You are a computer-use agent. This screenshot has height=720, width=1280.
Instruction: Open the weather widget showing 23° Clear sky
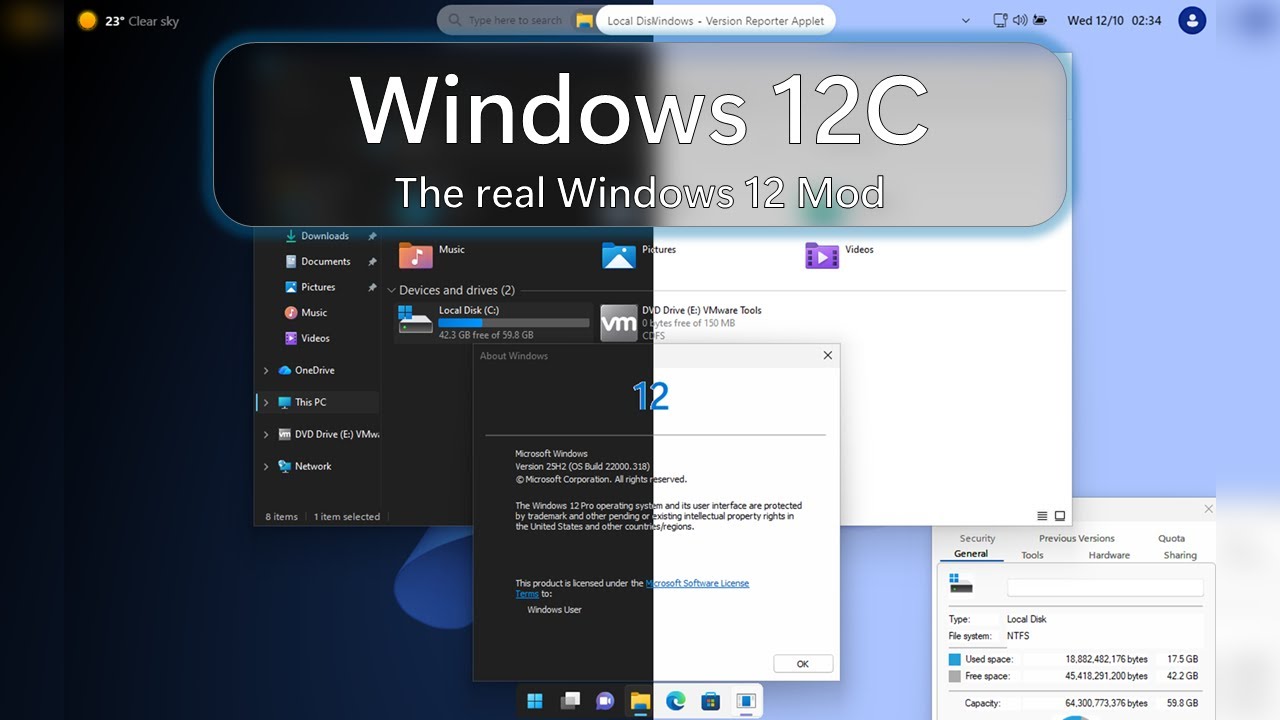[x=129, y=20]
